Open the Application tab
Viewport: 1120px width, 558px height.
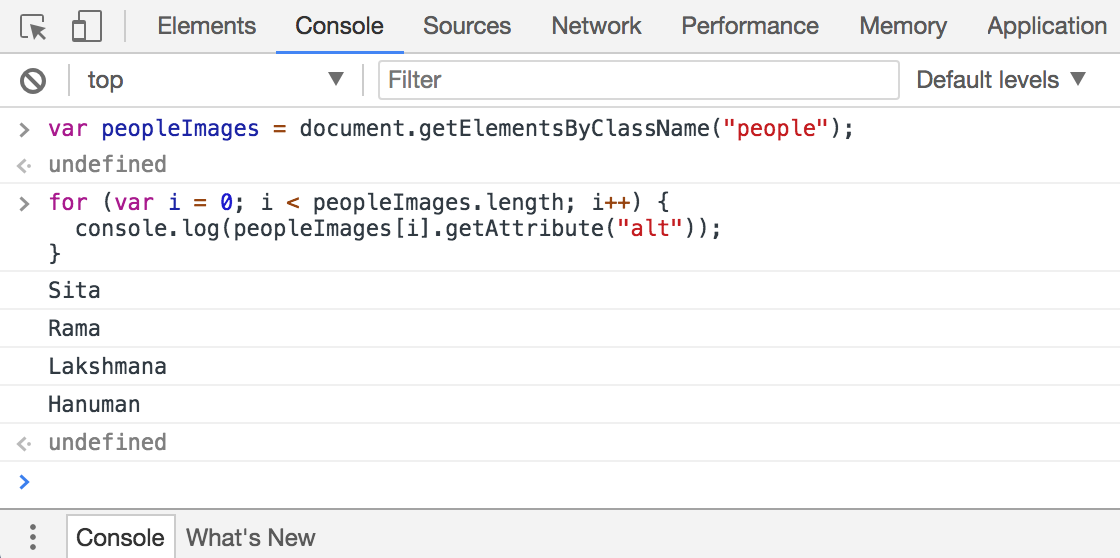point(1046,27)
